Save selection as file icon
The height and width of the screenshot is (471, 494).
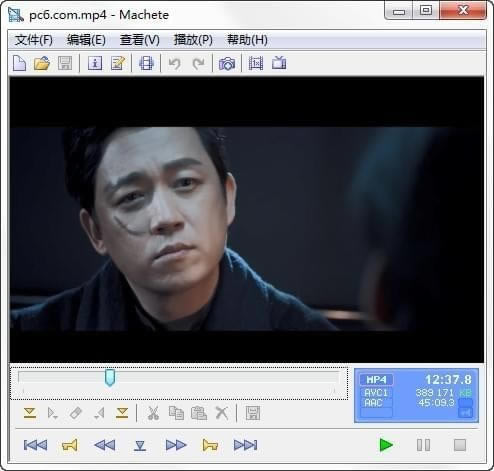coord(253,413)
